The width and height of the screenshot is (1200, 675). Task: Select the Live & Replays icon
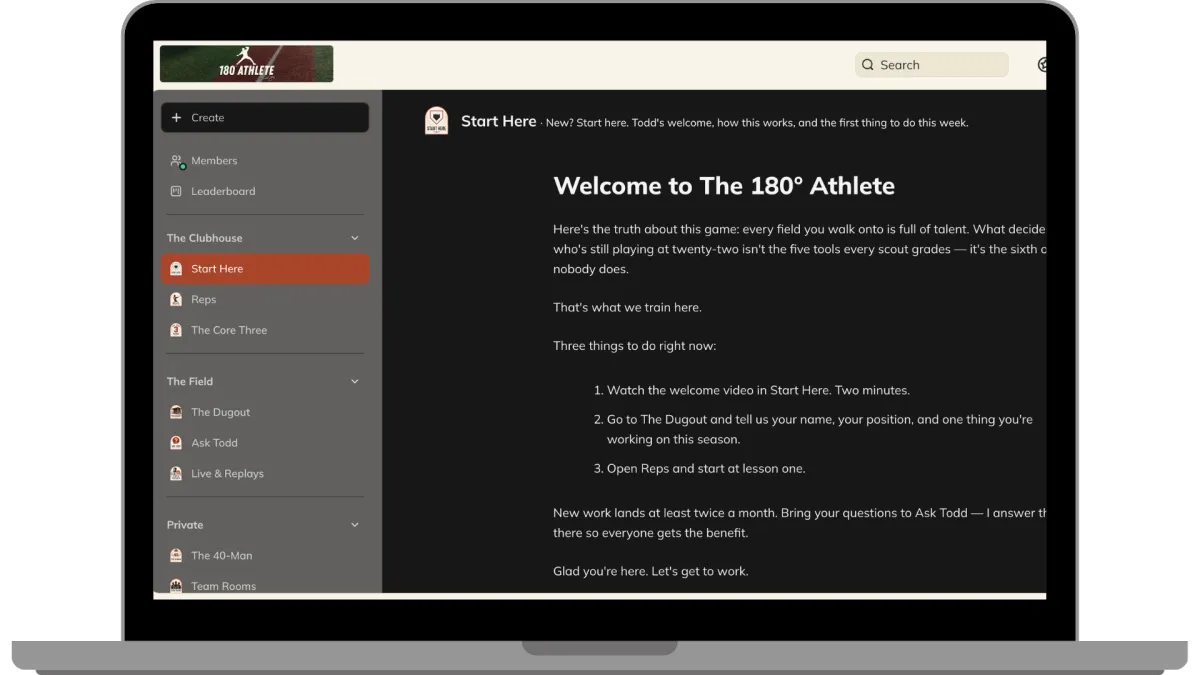point(176,474)
